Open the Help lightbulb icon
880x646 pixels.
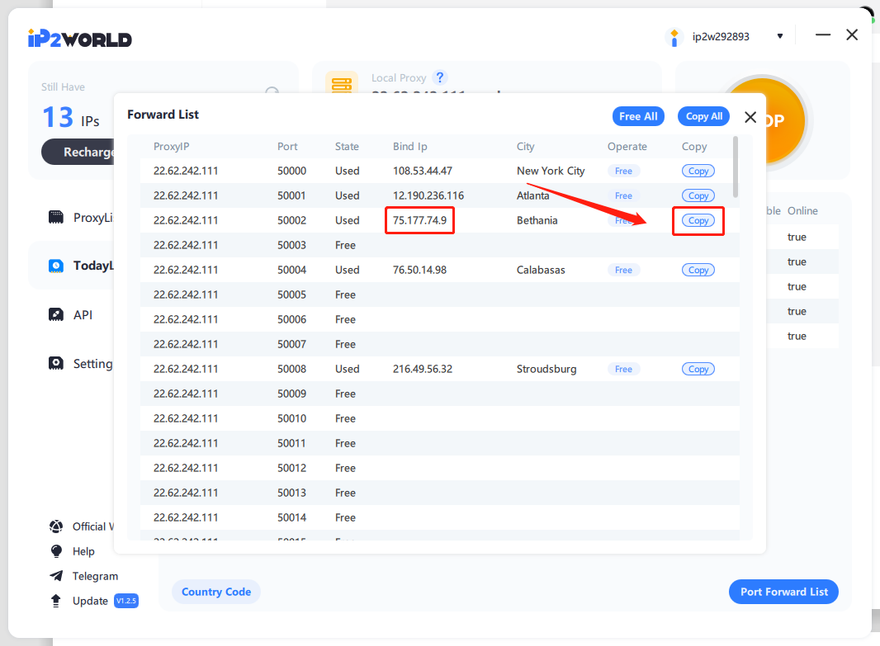[56, 551]
